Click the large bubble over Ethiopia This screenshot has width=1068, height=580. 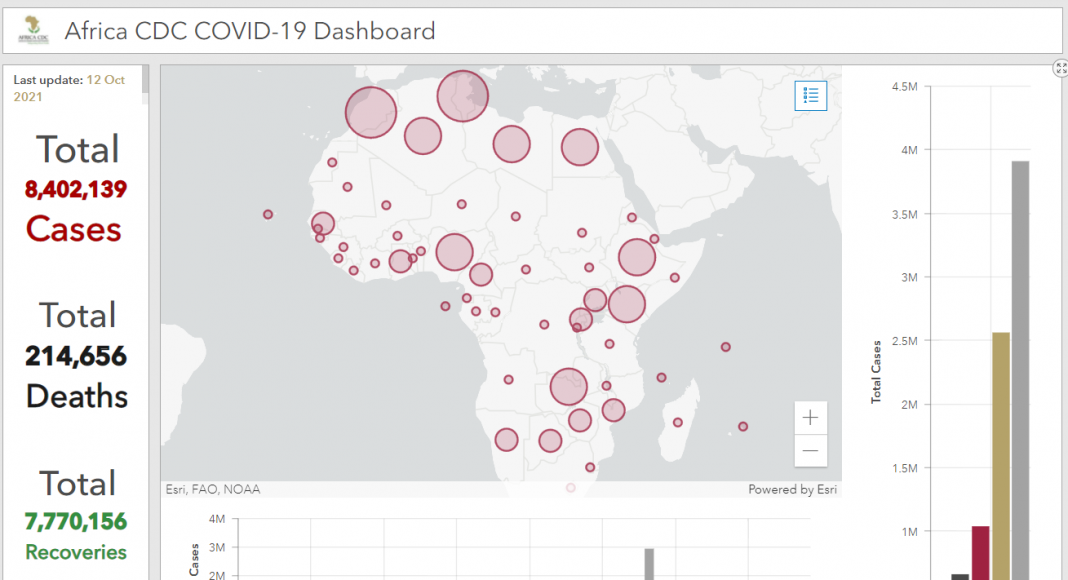coord(637,257)
